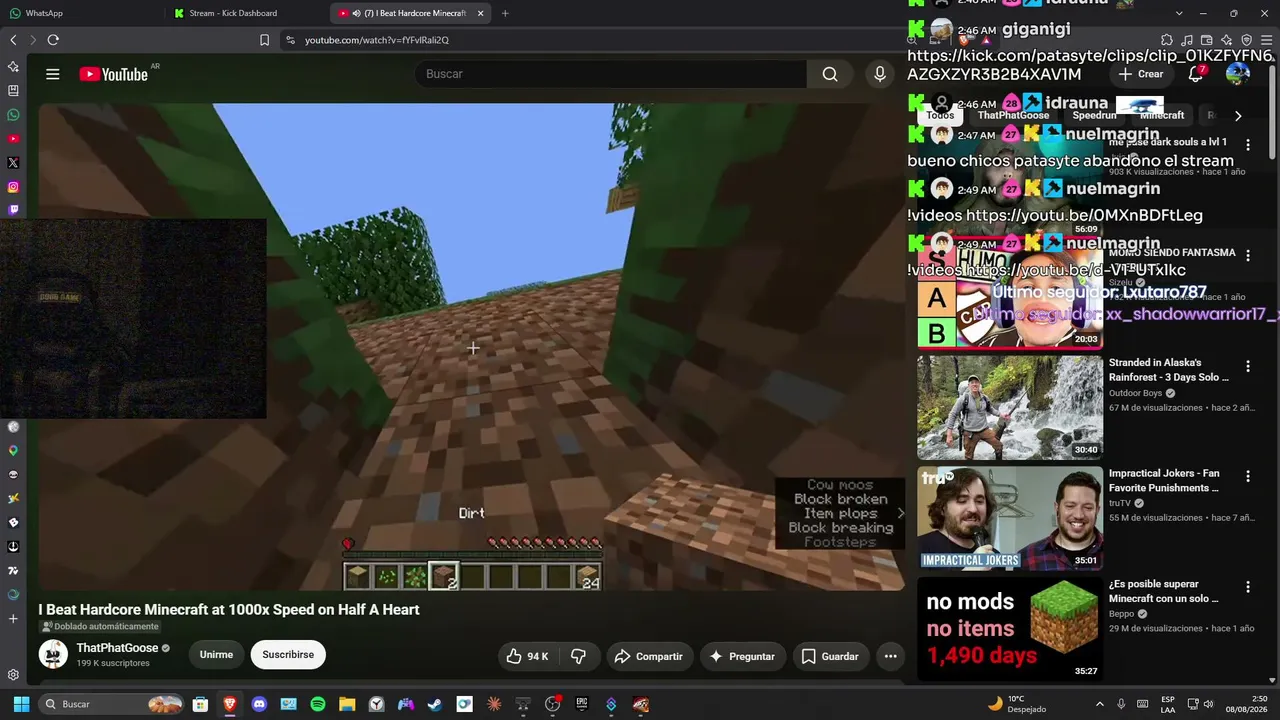This screenshot has height=720, width=1280.
Task: Dislike the video
Action: tap(578, 656)
